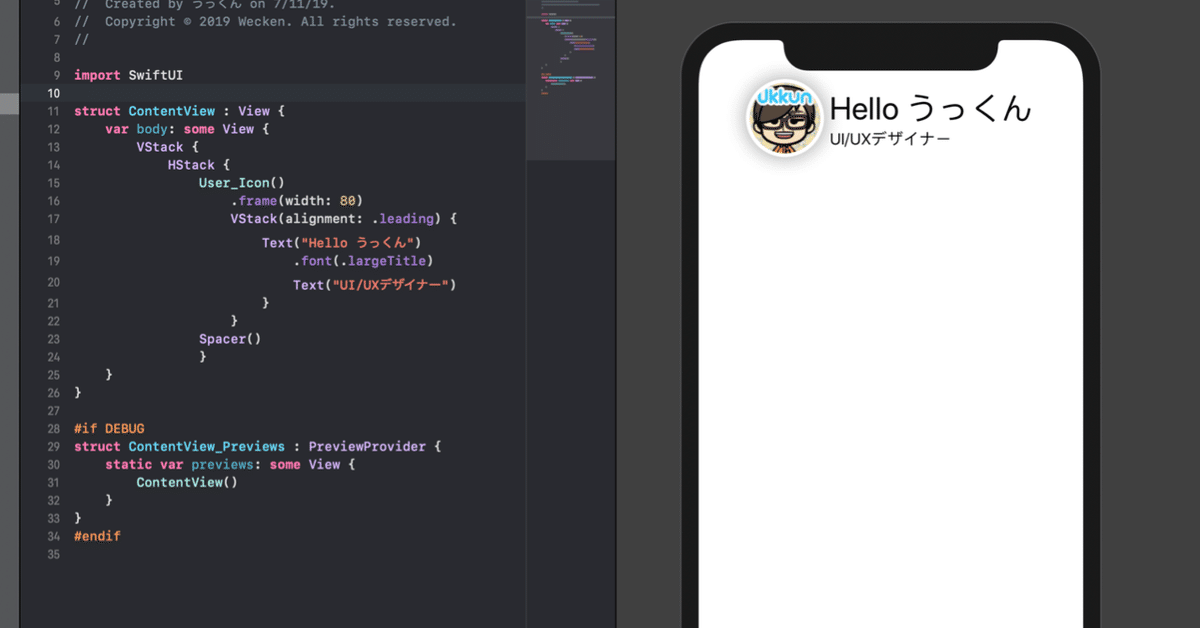Click the '#endif' directive
This screenshot has height=628, width=1200.
coord(97,537)
